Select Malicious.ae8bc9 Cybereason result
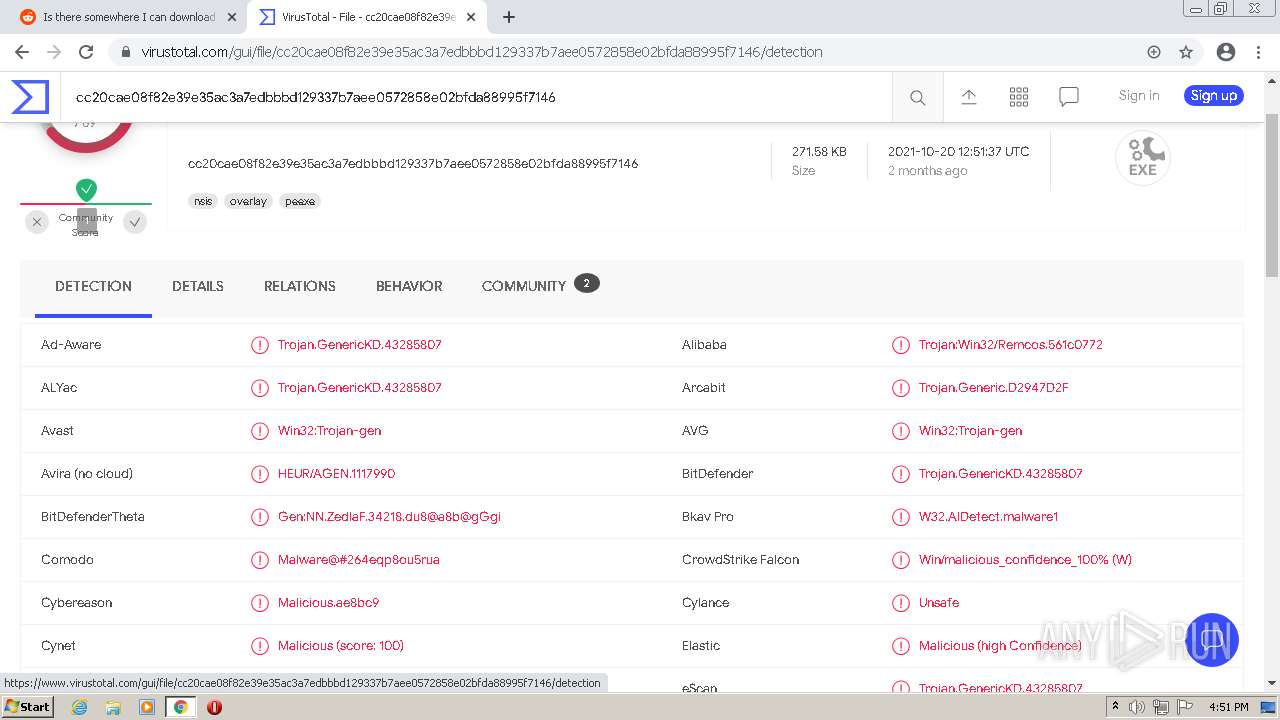The height and width of the screenshot is (720, 1280). 328,603
